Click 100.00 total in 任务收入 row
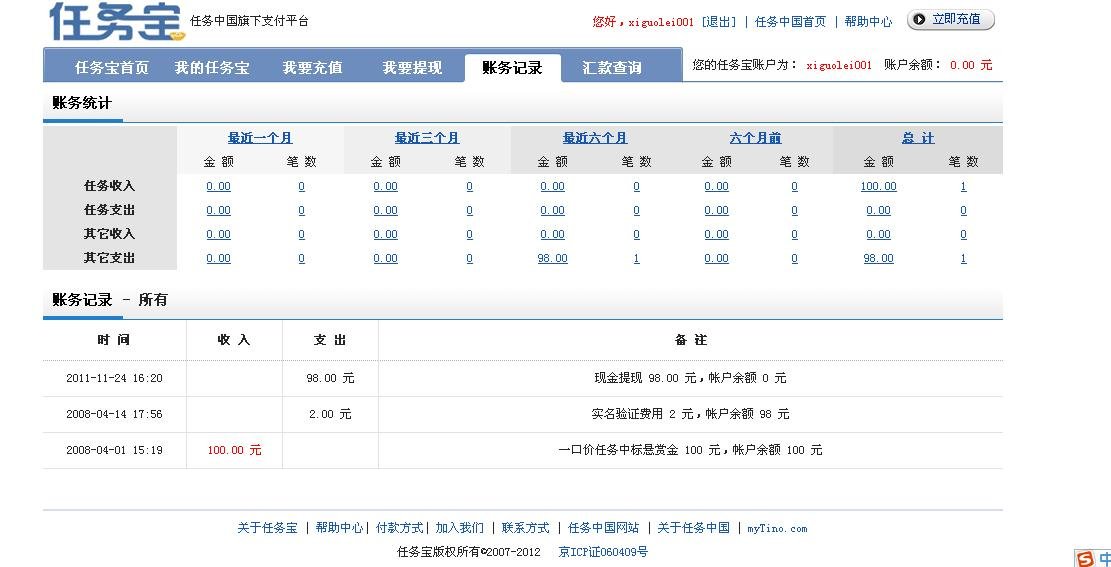The image size is (1111, 567). [x=879, y=186]
